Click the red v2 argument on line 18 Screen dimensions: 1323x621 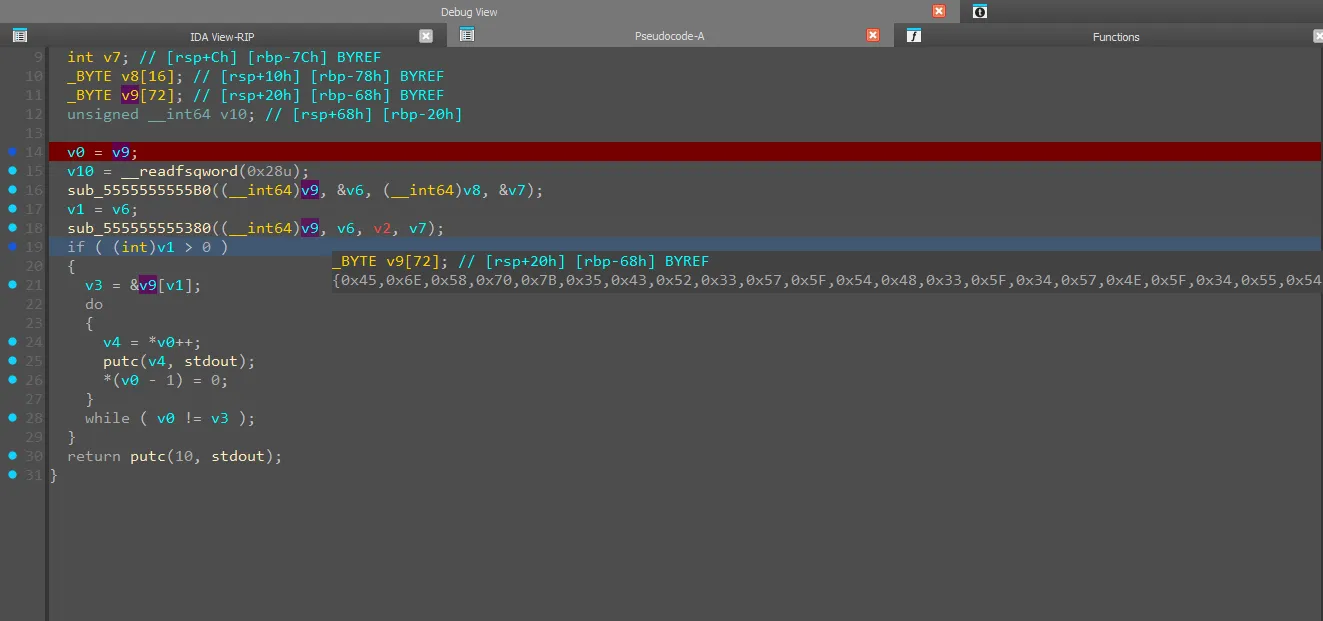pos(383,228)
